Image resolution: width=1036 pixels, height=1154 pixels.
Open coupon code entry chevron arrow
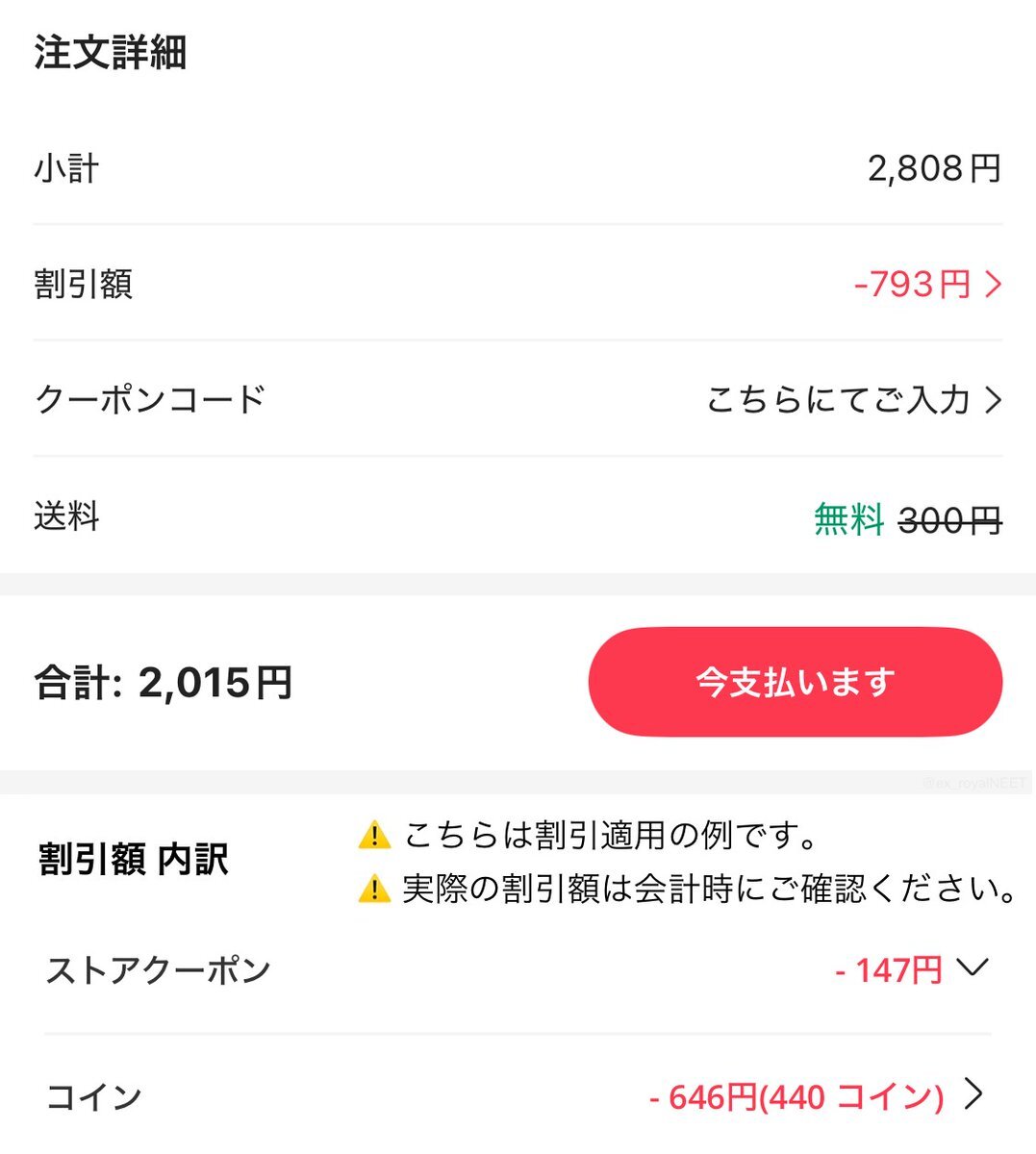[994, 400]
